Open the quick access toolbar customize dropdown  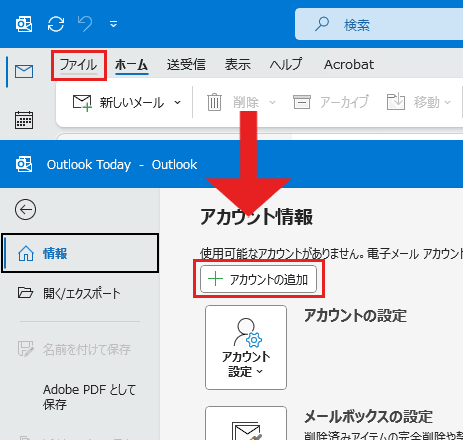click(x=113, y=24)
